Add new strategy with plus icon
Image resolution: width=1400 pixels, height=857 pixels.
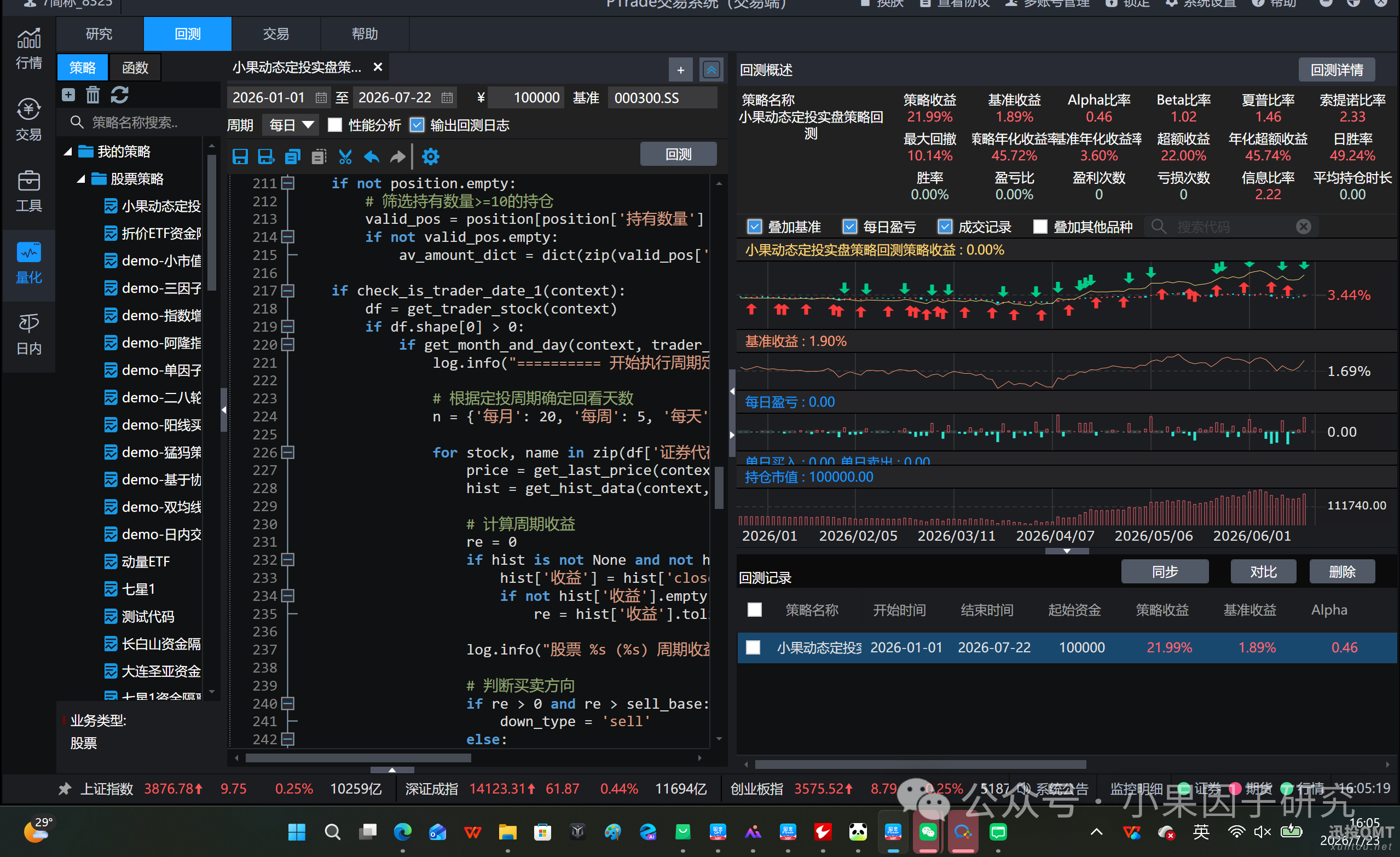tap(68, 94)
